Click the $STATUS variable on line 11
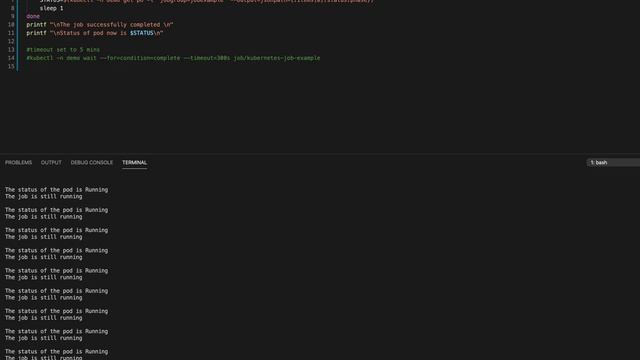The image size is (640, 360). [142, 33]
